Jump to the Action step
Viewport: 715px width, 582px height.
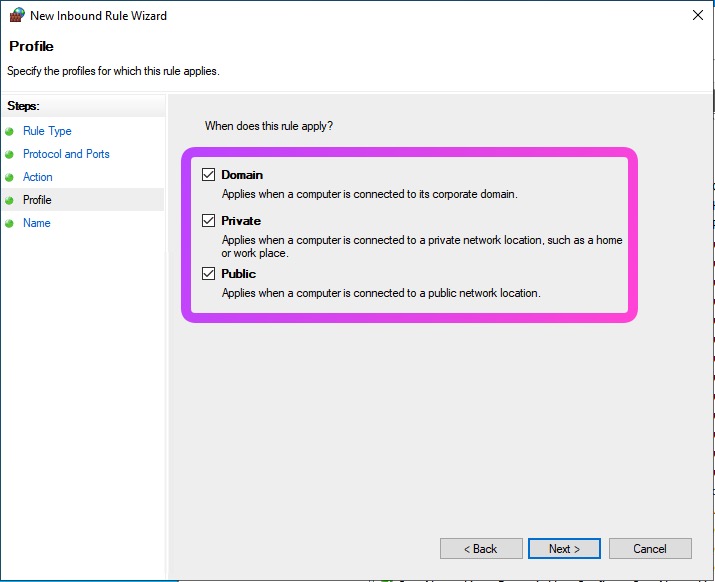(38, 177)
